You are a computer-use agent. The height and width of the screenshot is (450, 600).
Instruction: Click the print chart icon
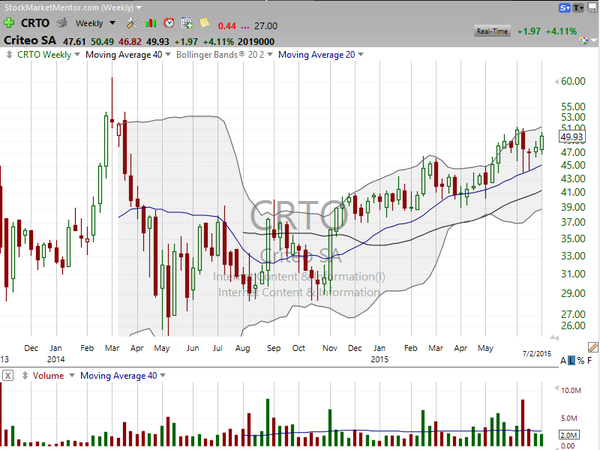tap(62, 23)
